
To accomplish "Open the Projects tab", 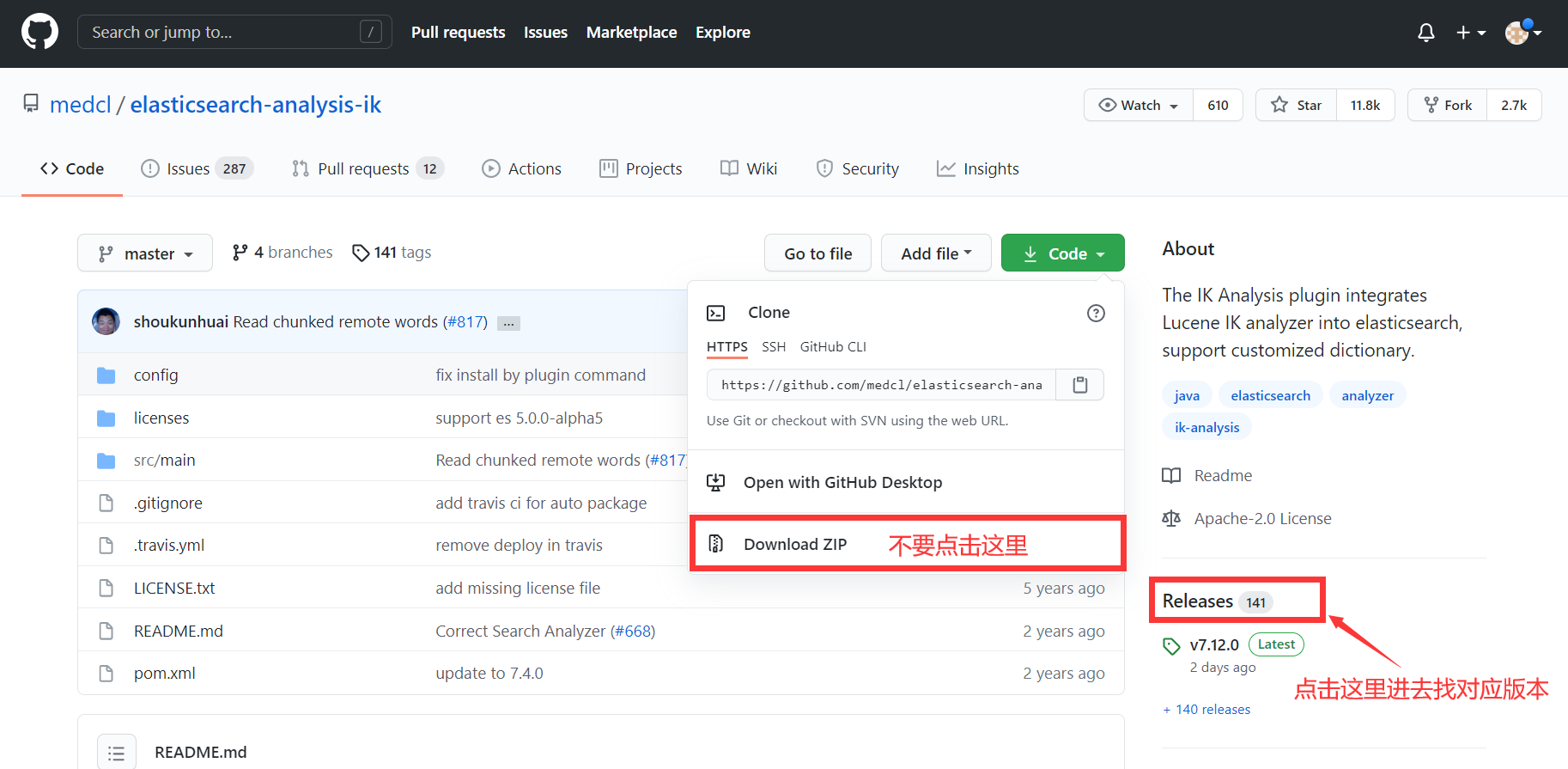I will click(641, 168).
